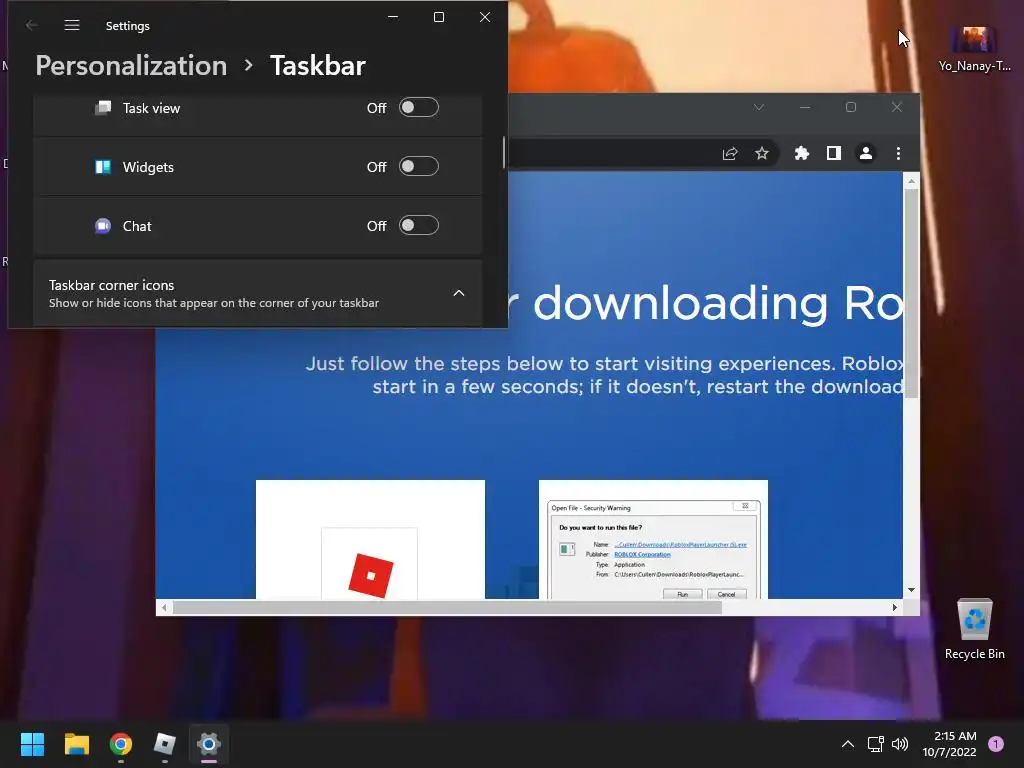
Task: Open the Personalization breadcrumb
Action: click(131, 65)
